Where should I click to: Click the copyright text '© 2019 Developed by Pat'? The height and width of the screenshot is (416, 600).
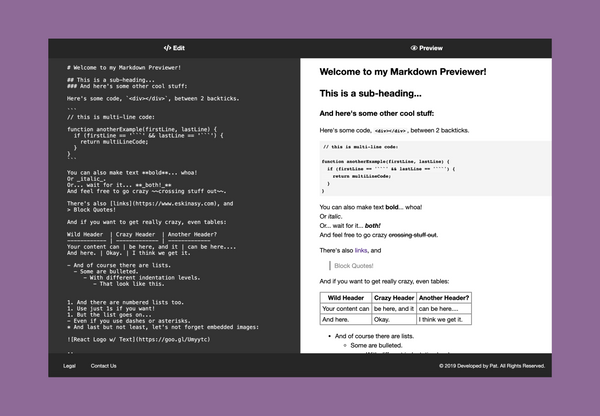point(469,366)
